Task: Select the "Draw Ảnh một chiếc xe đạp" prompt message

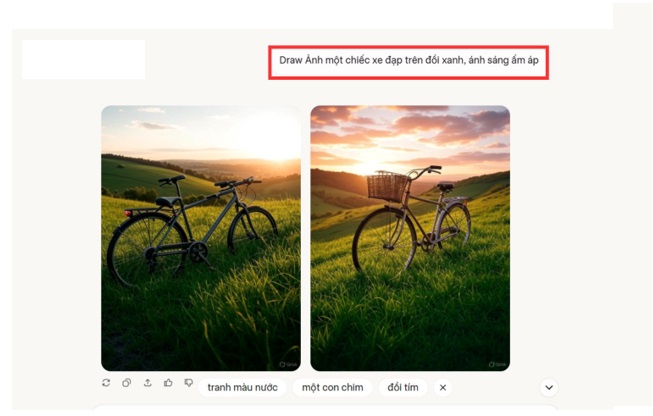Action: point(409,60)
